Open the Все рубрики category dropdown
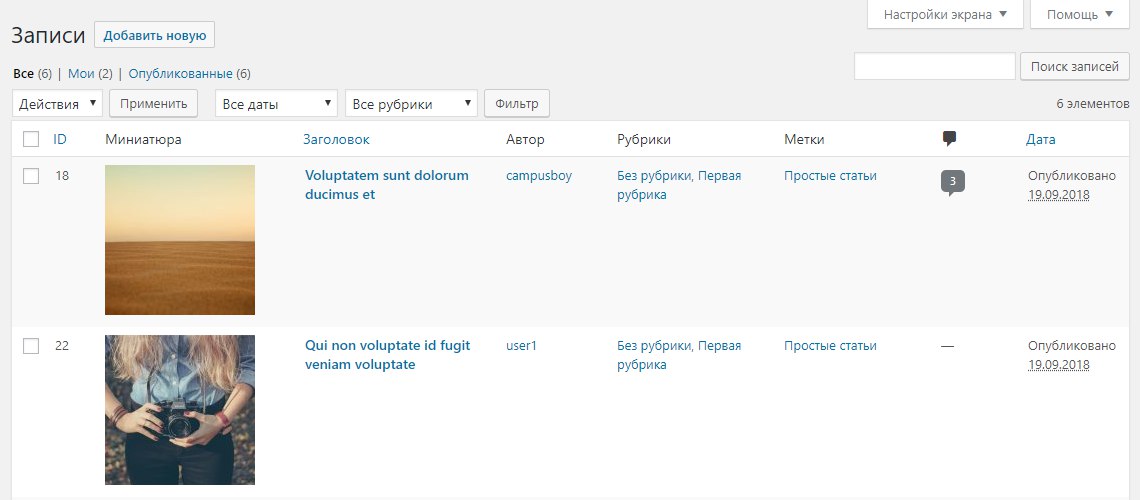 411,103
